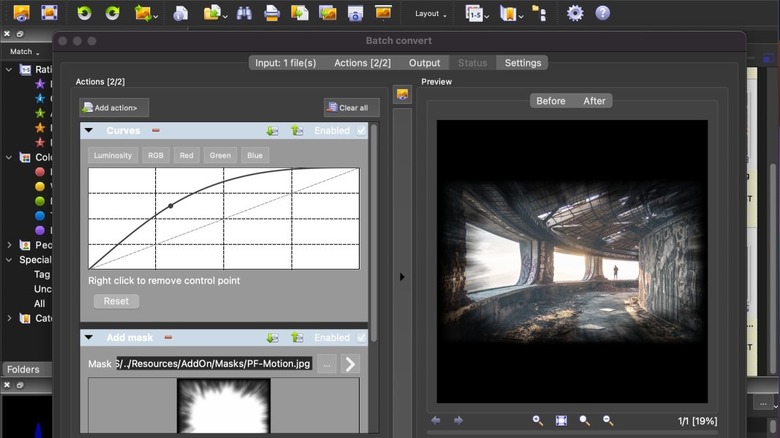
Task: Collapse the Rating tree node in the sidebar
Action: click(9, 70)
